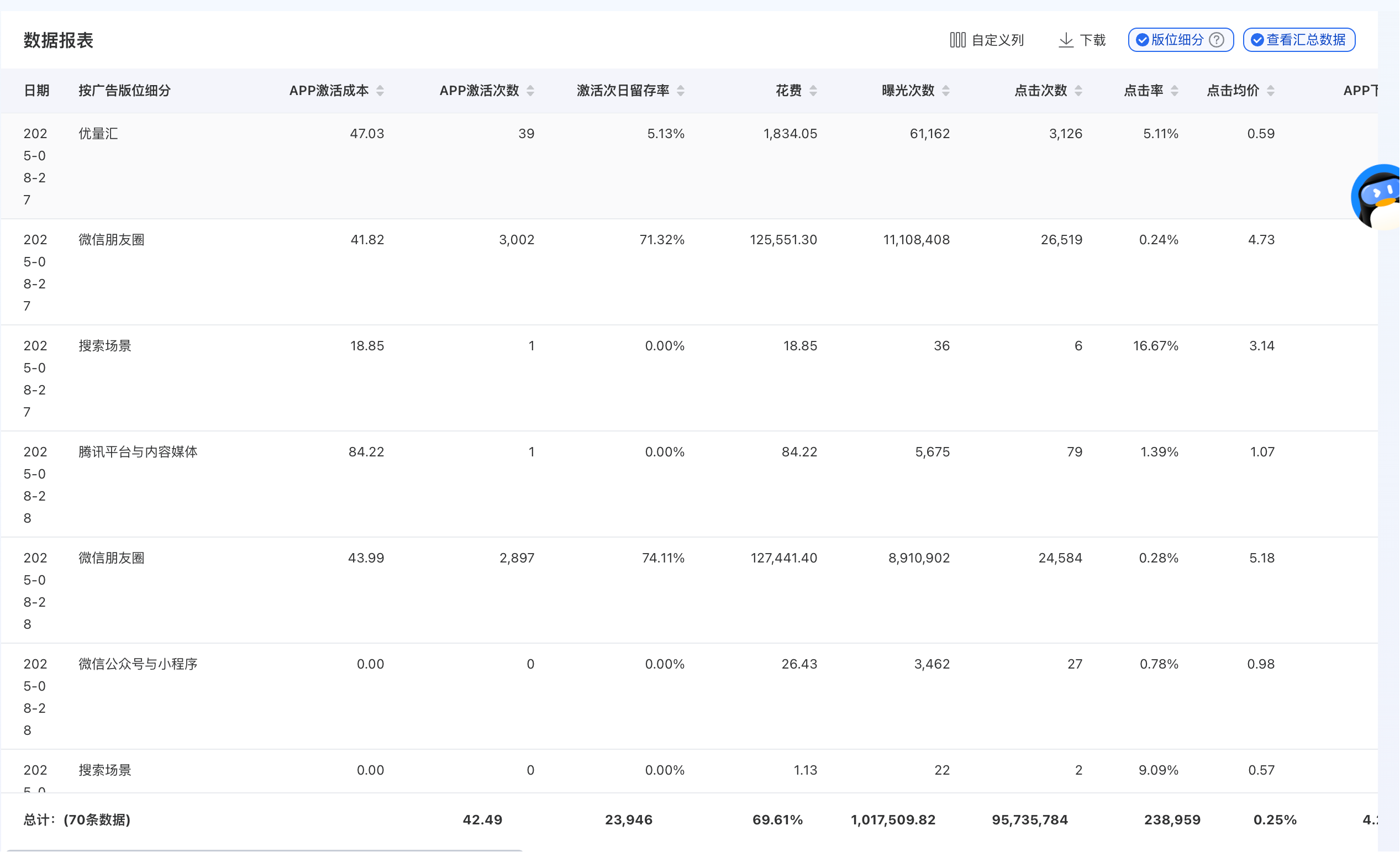The width and height of the screenshot is (1400, 852).
Task: Sort by 点击次数 column arrows
Action: pyautogui.click(x=1079, y=91)
